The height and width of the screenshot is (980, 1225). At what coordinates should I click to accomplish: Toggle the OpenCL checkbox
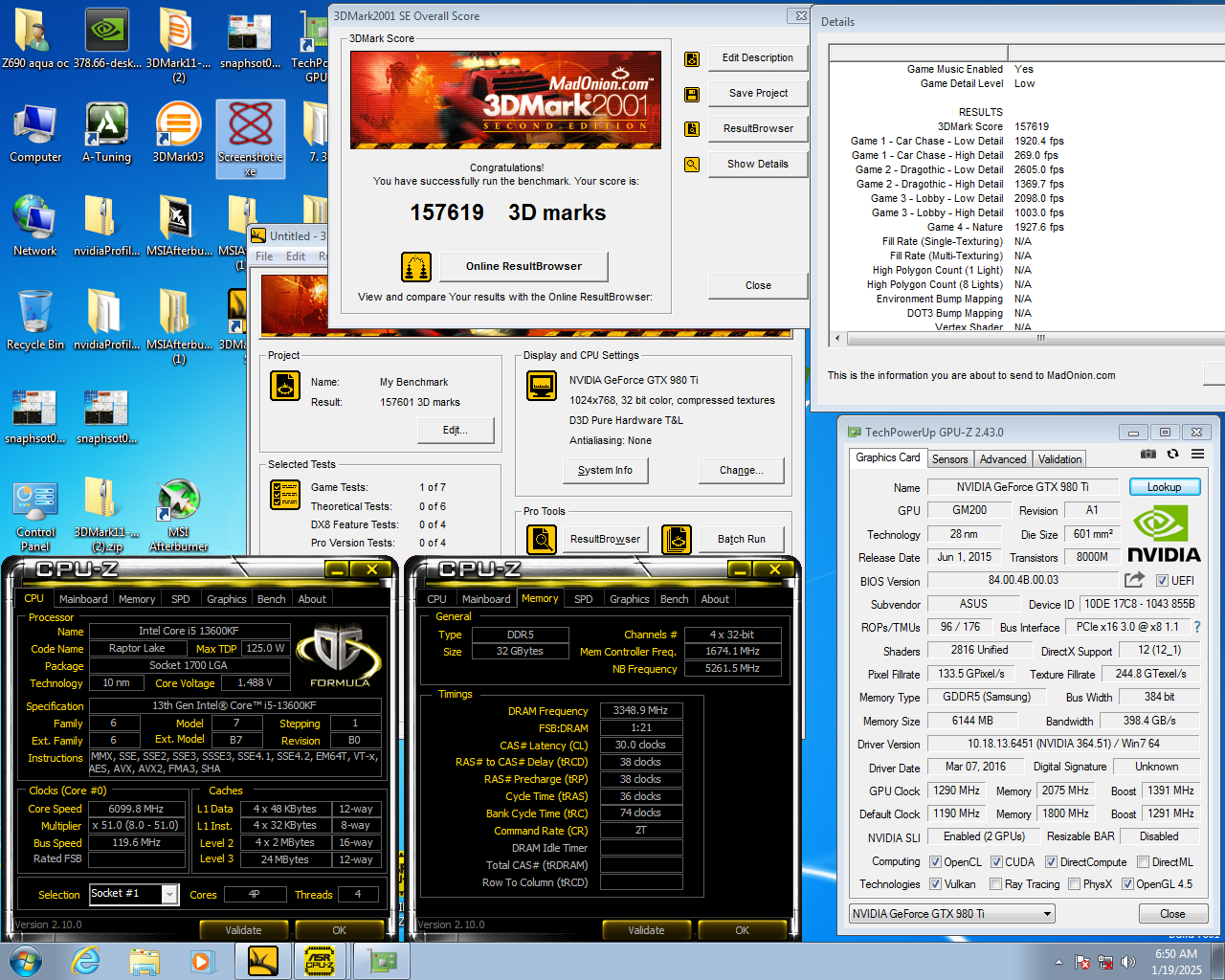click(935, 862)
